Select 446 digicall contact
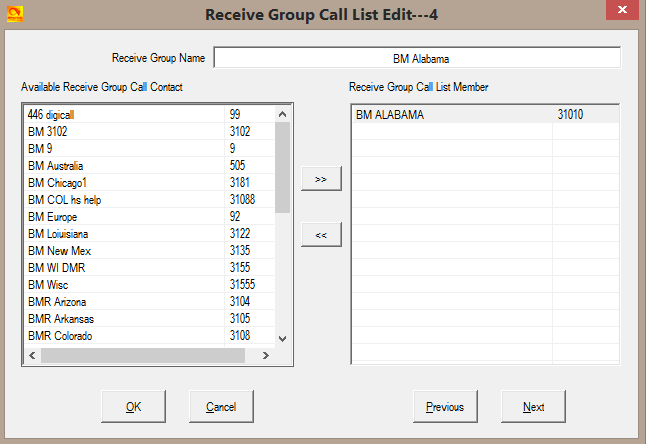 51,115
